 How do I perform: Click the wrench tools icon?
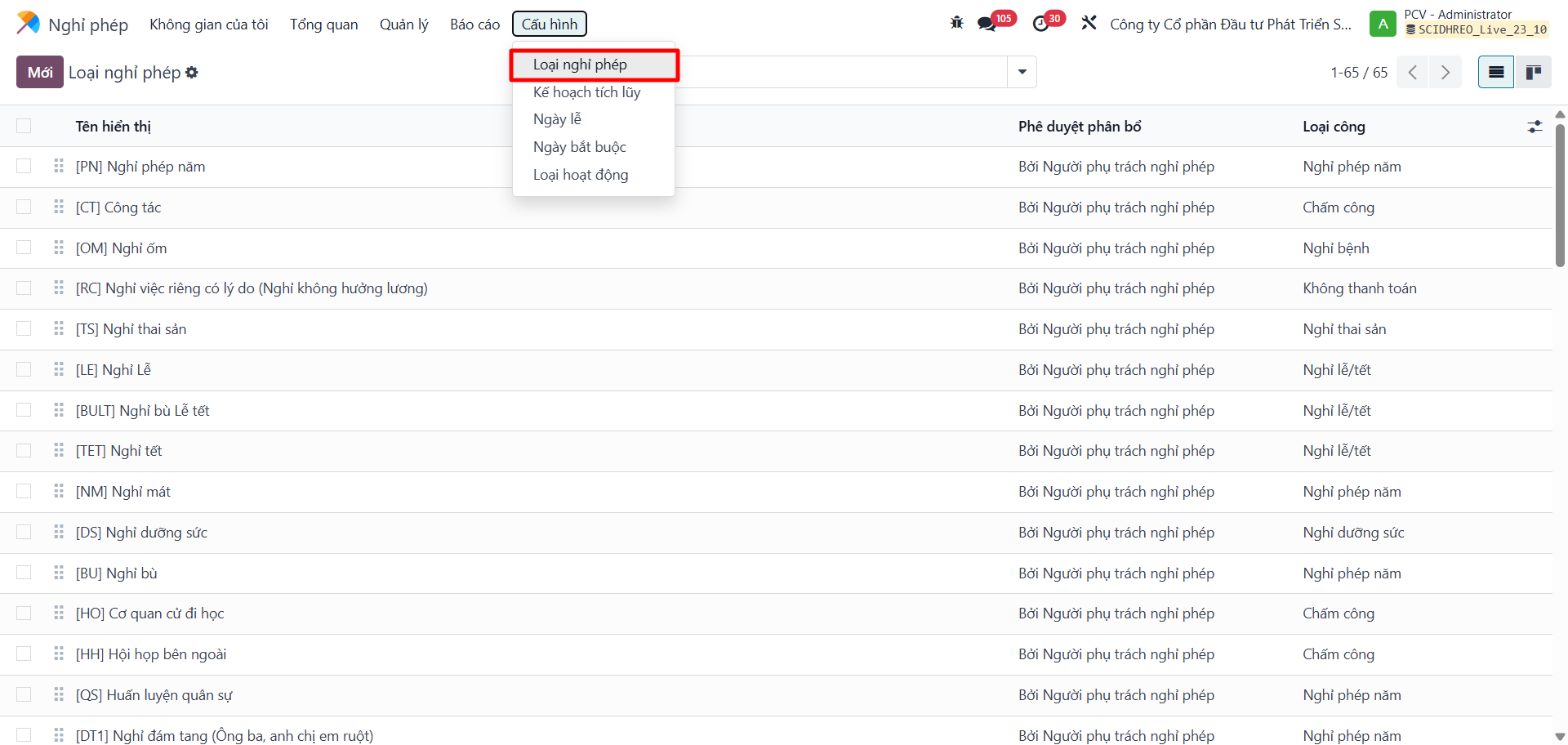click(1089, 23)
